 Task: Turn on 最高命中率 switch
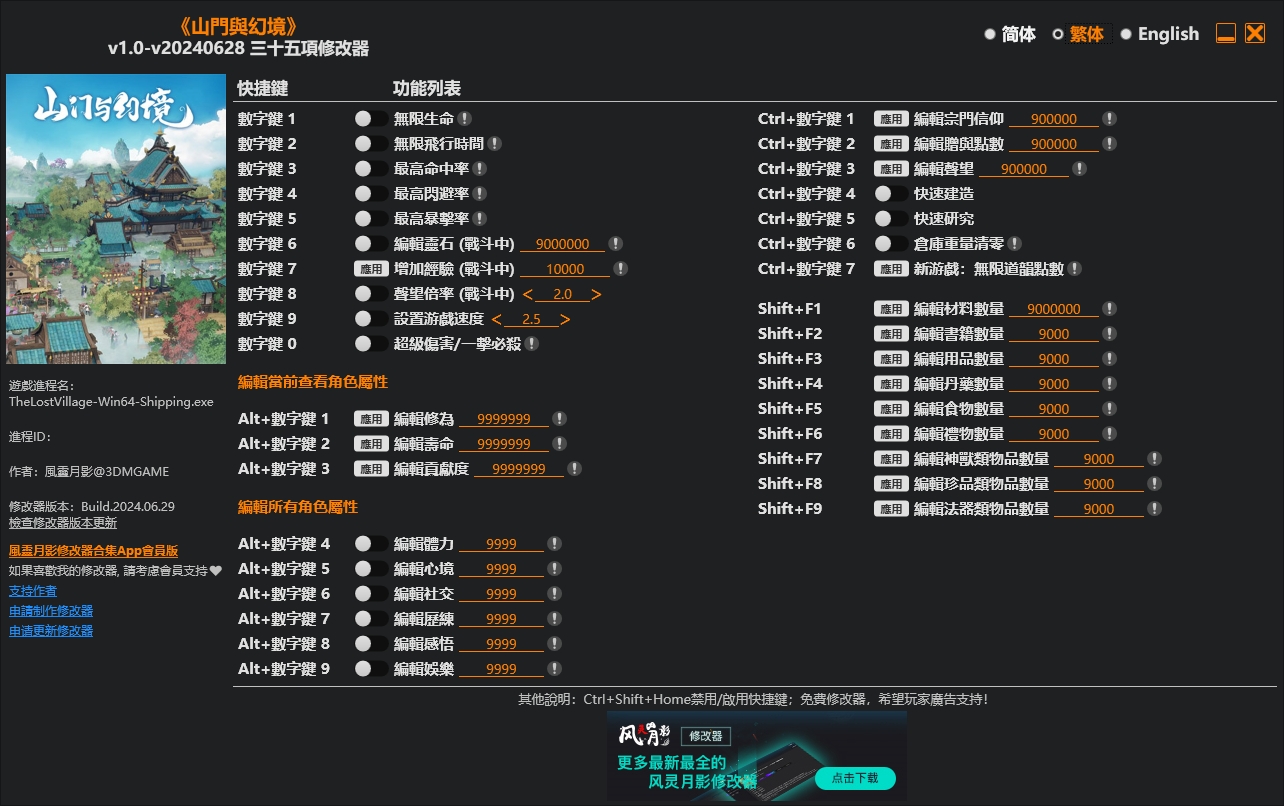(x=371, y=169)
